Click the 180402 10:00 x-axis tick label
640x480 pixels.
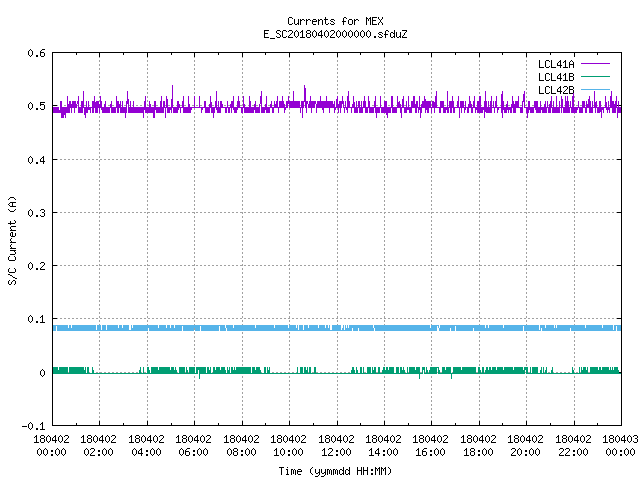[x=288, y=446]
